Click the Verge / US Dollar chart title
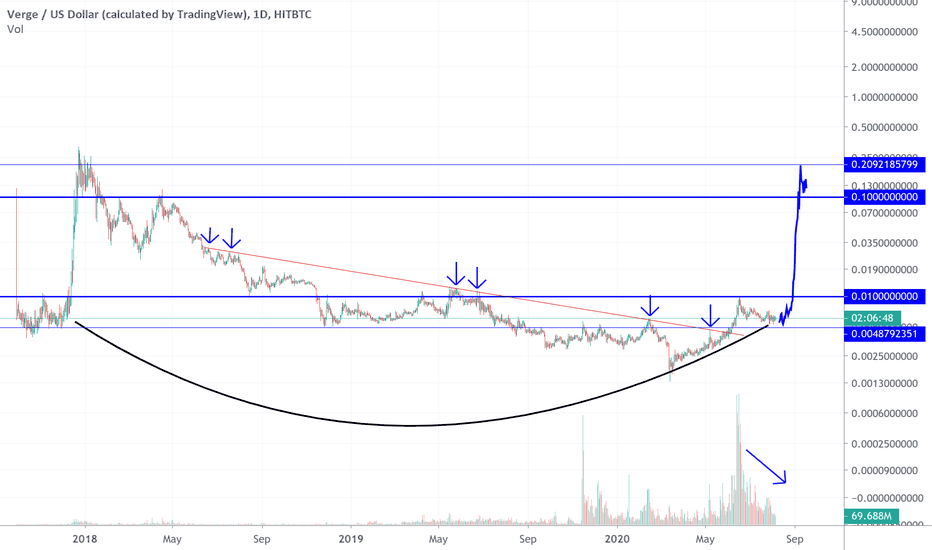The width and height of the screenshot is (932, 550). pyautogui.click(x=159, y=14)
